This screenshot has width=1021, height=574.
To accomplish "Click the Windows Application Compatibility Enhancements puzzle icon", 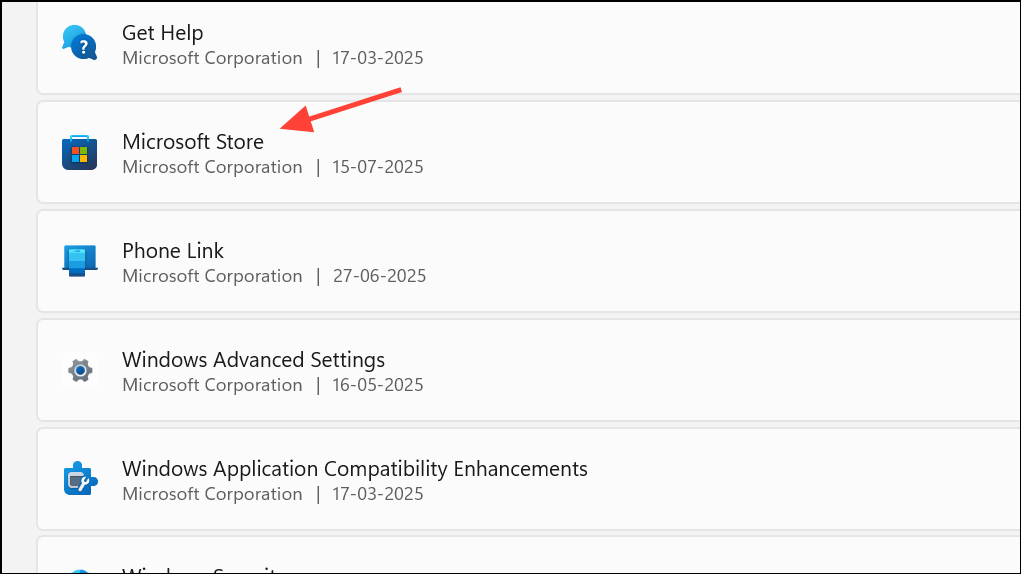I will 80,479.
